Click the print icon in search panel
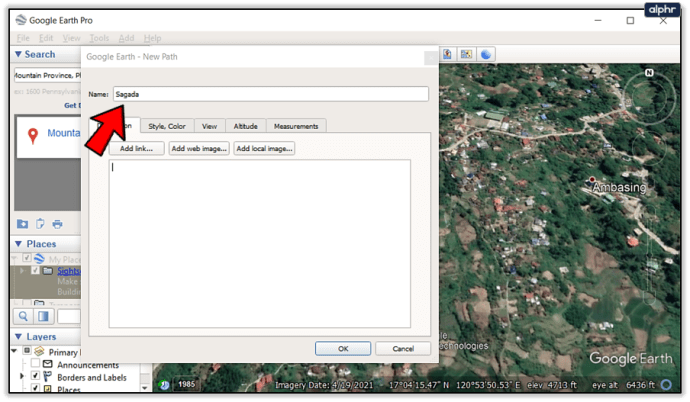 pyautogui.click(x=58, y=223)
